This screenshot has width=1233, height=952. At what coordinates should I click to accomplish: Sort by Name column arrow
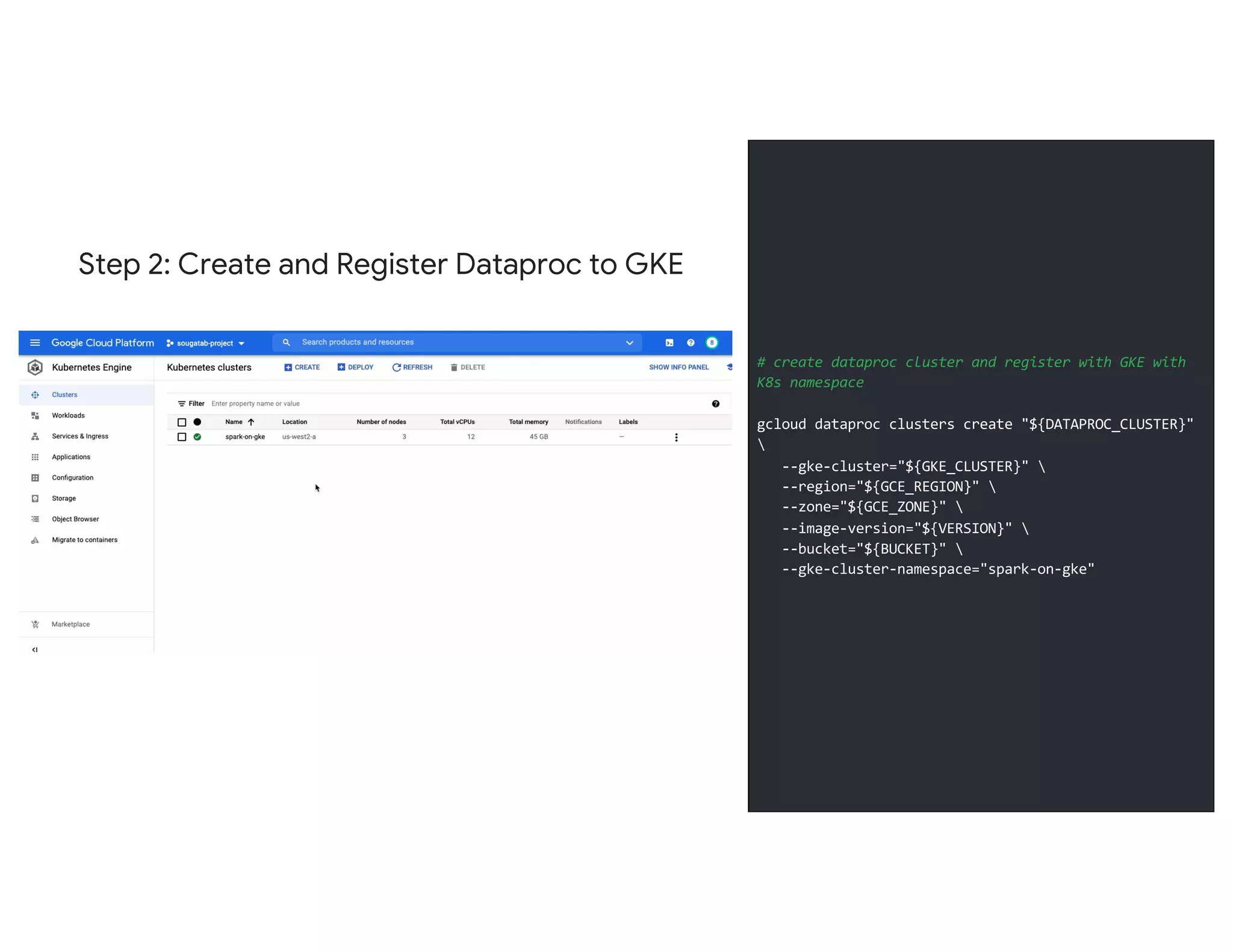(251, 422)
